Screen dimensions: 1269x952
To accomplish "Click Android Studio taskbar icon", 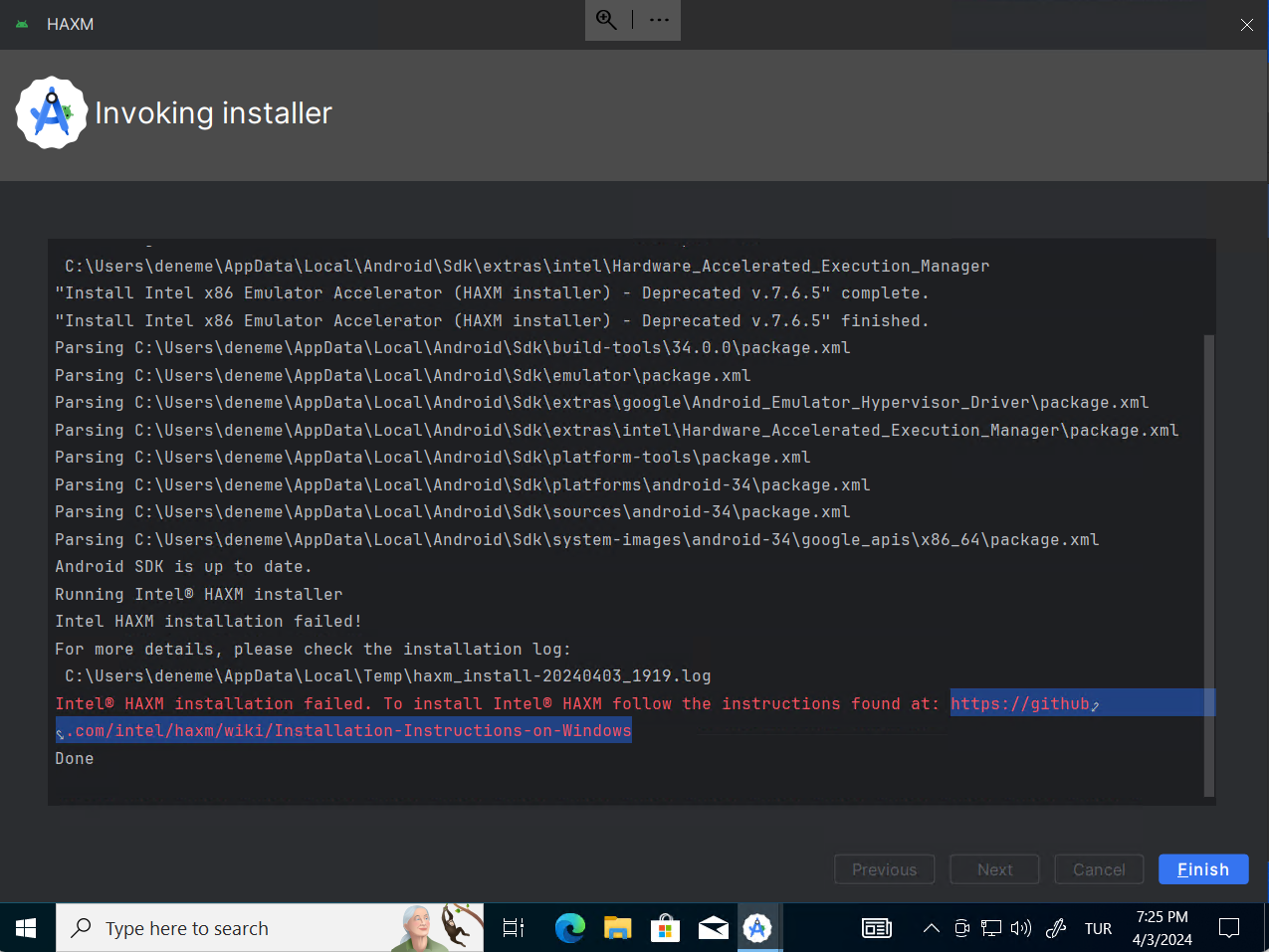I will (757, 928).
